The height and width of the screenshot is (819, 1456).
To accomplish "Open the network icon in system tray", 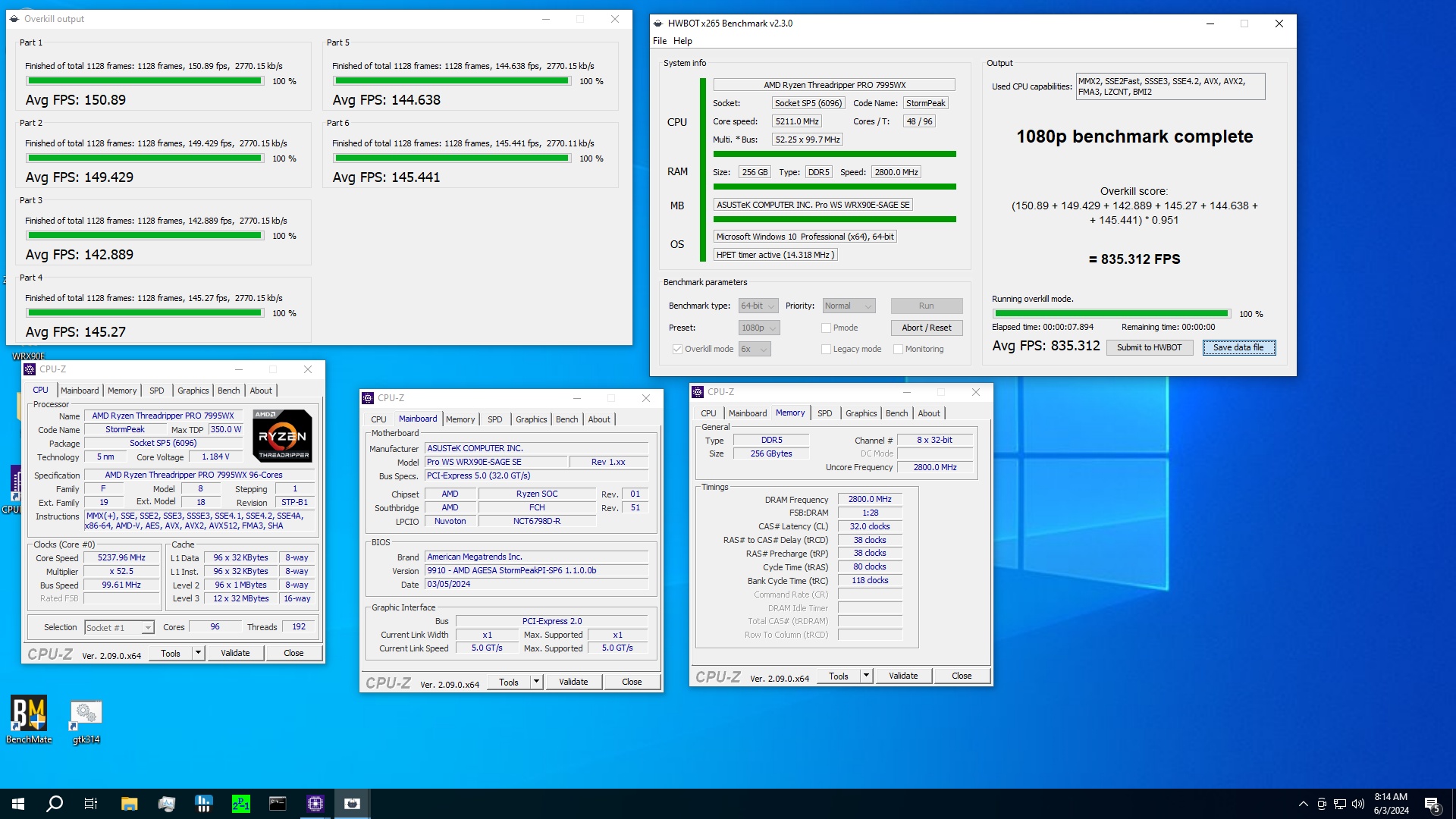I will point(1340,804).
